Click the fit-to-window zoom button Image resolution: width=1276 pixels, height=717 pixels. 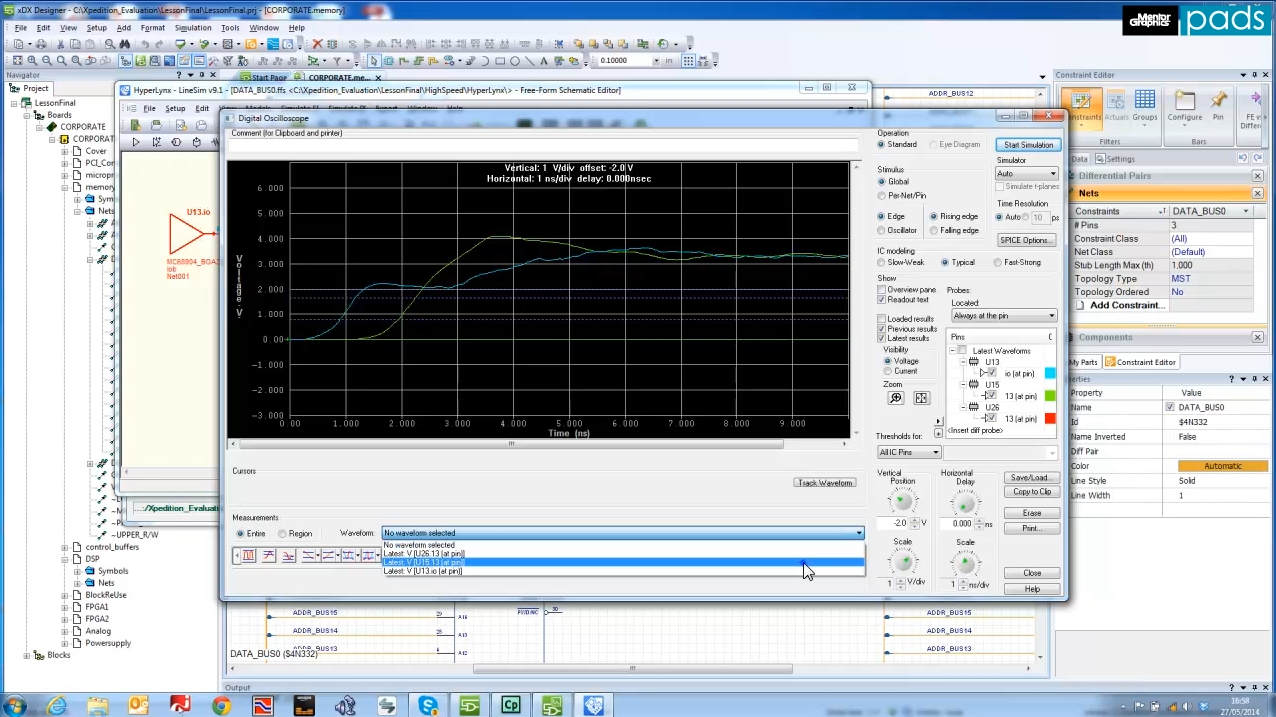pos(921,398)
